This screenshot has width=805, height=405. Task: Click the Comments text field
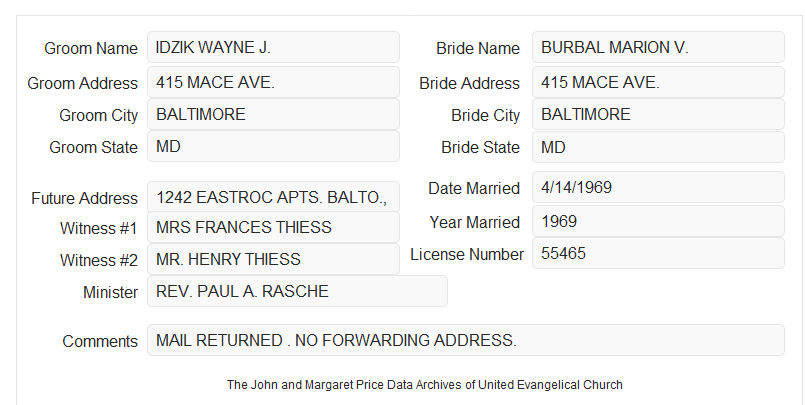pyautogui.click(x=466, y=340)
